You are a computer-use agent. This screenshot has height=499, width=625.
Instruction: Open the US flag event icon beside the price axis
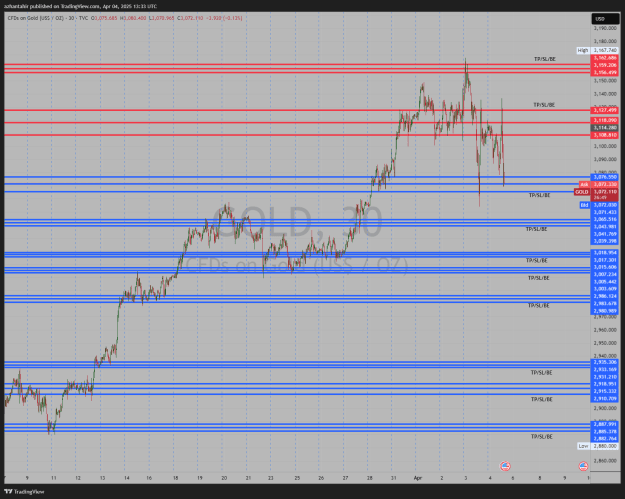pos(583,466)
